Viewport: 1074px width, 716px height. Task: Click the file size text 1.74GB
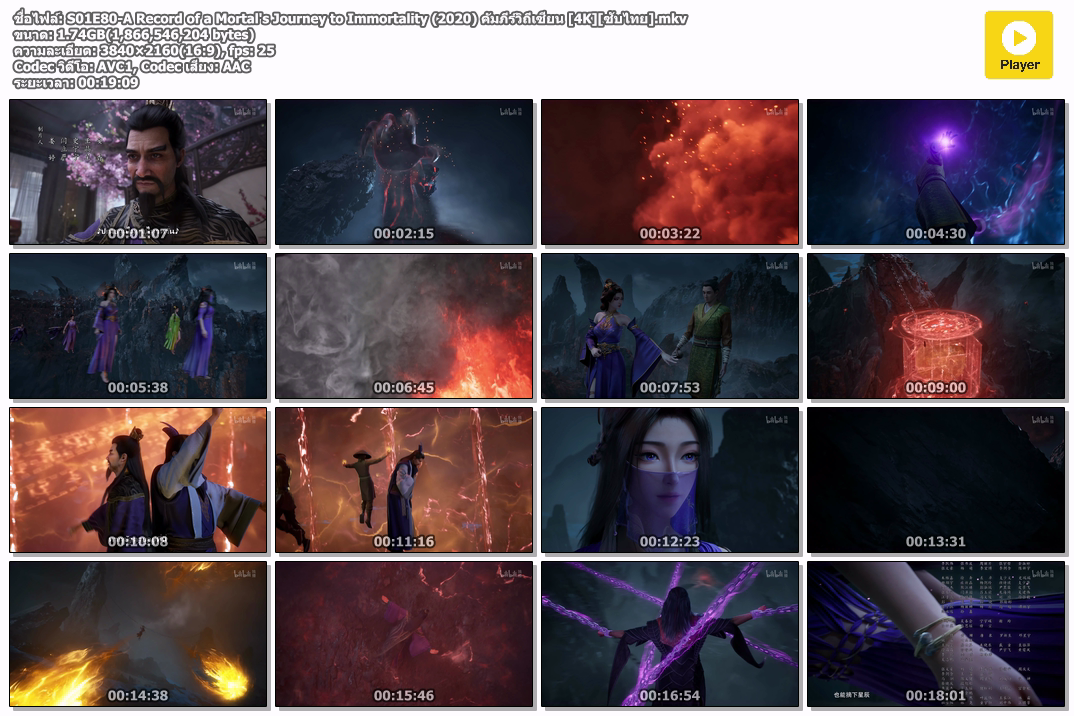coord(79,34)
